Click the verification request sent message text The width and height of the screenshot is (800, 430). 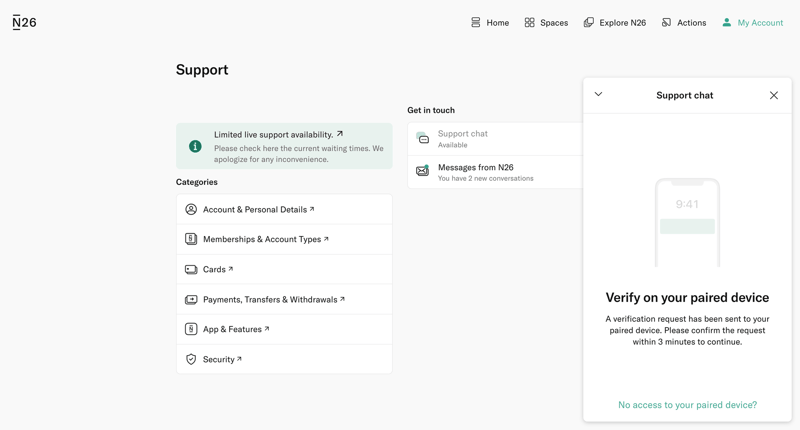click(687, 330)
